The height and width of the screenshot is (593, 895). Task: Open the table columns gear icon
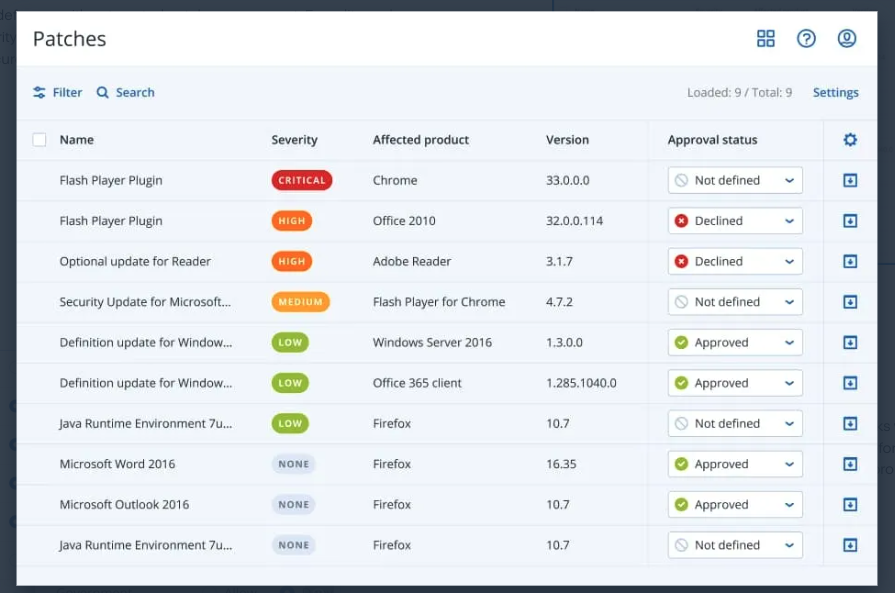coord(851,139)
